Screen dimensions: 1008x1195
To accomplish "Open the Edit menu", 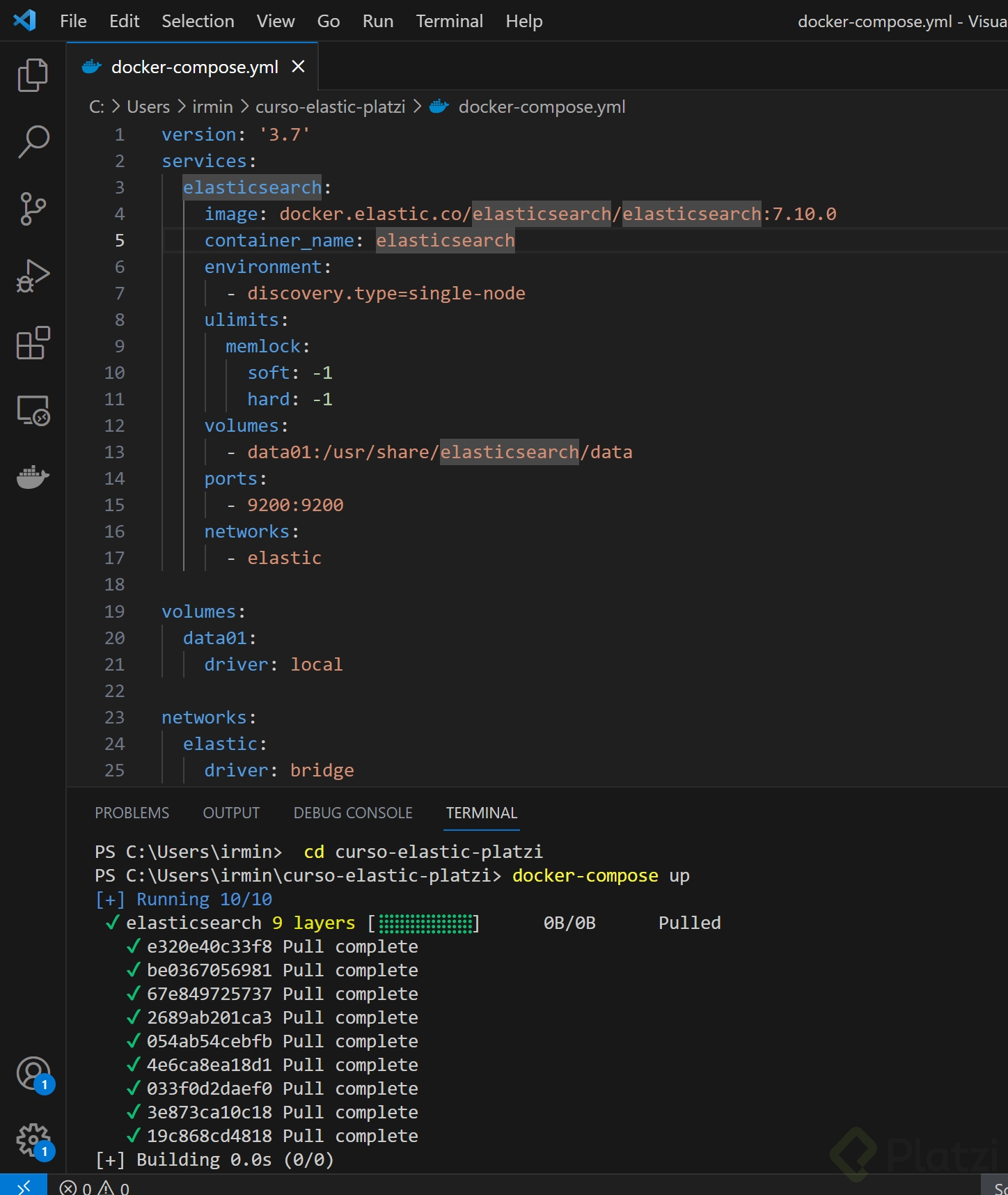I will click(x=124, y=21).
